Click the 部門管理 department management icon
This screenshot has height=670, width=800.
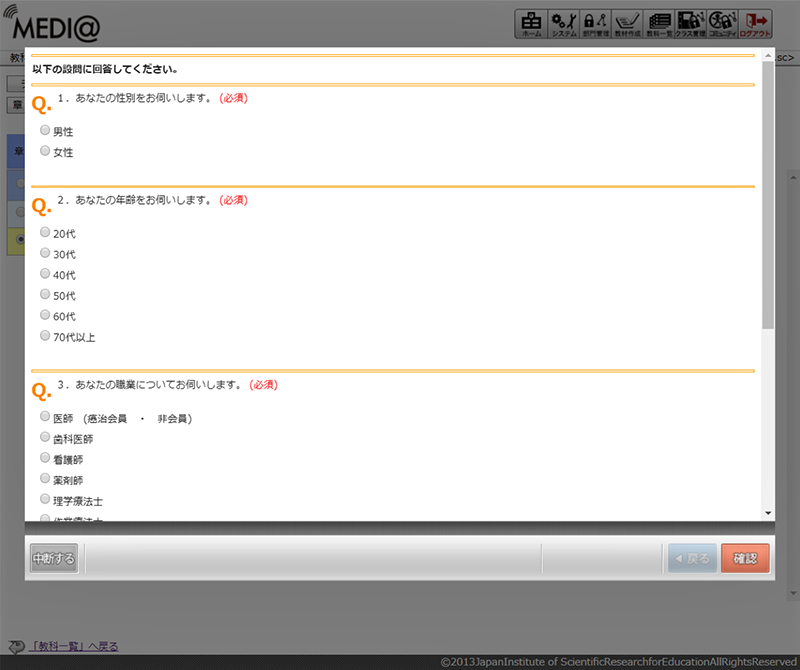595,24
